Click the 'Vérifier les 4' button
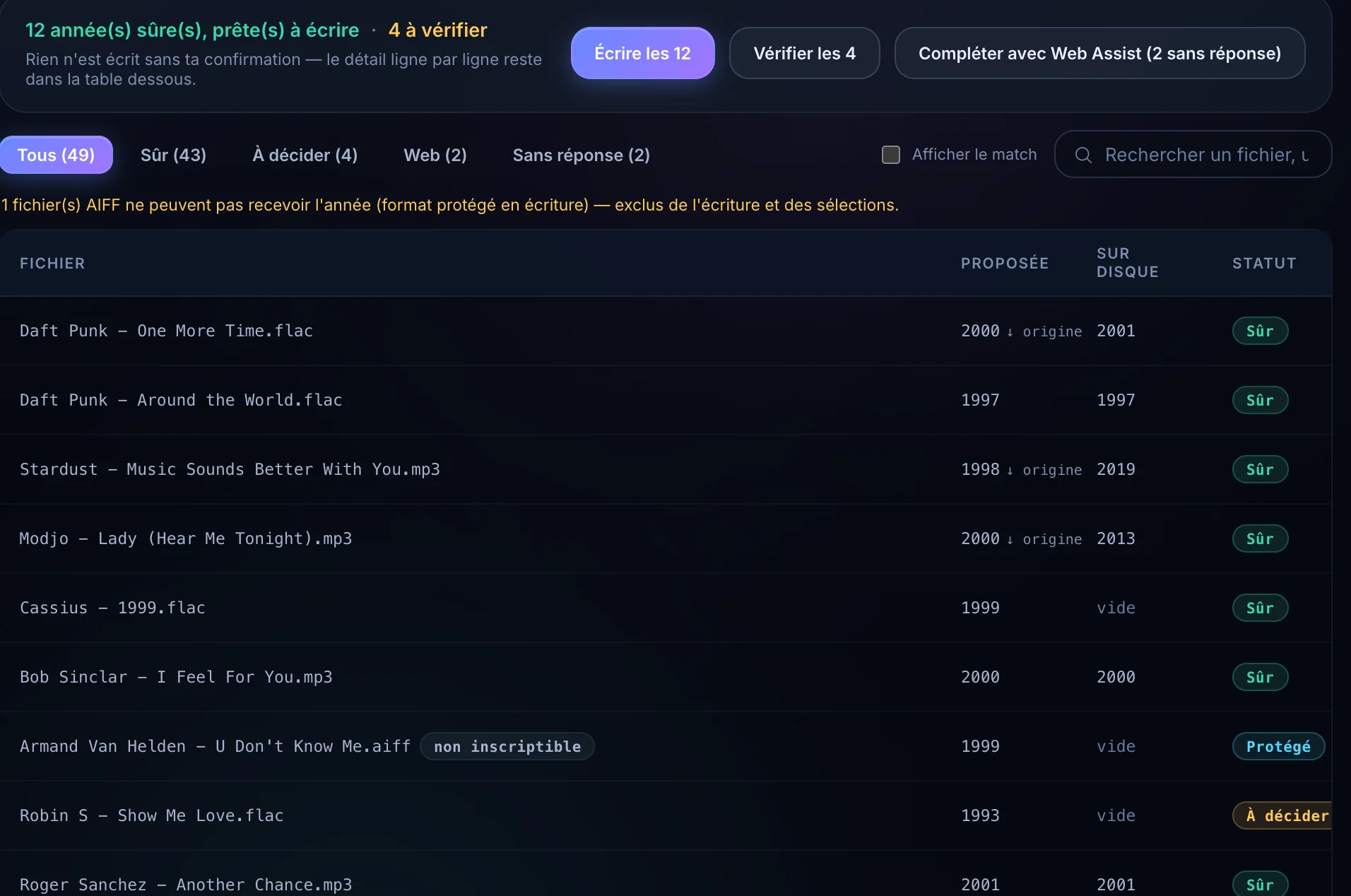The image size is (1351, 896). click(804, 53)
